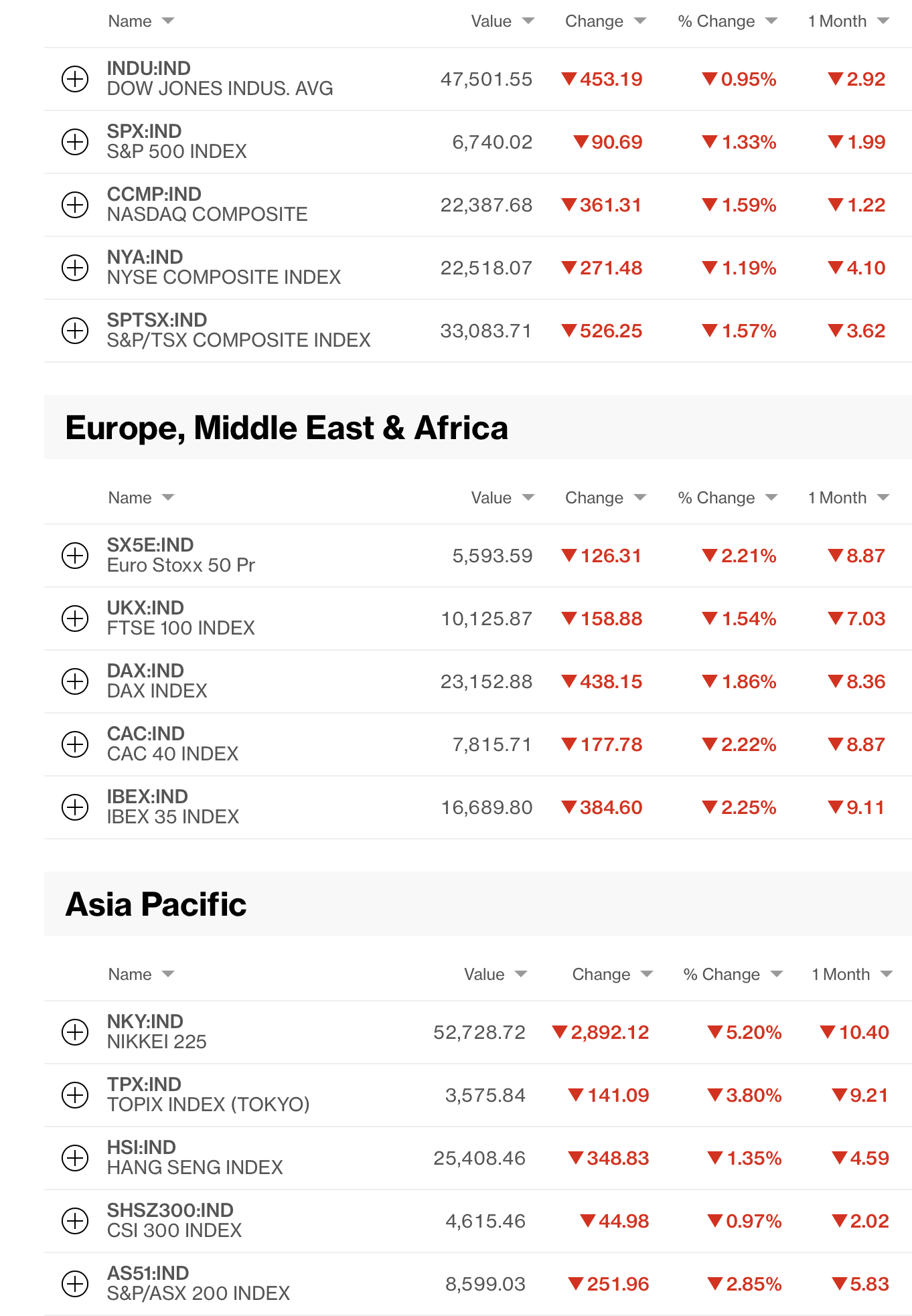The width and height of the screenshot is (912, 1316).
Task: Sort Europe table by Change column arrow
Action: point(640,497)
